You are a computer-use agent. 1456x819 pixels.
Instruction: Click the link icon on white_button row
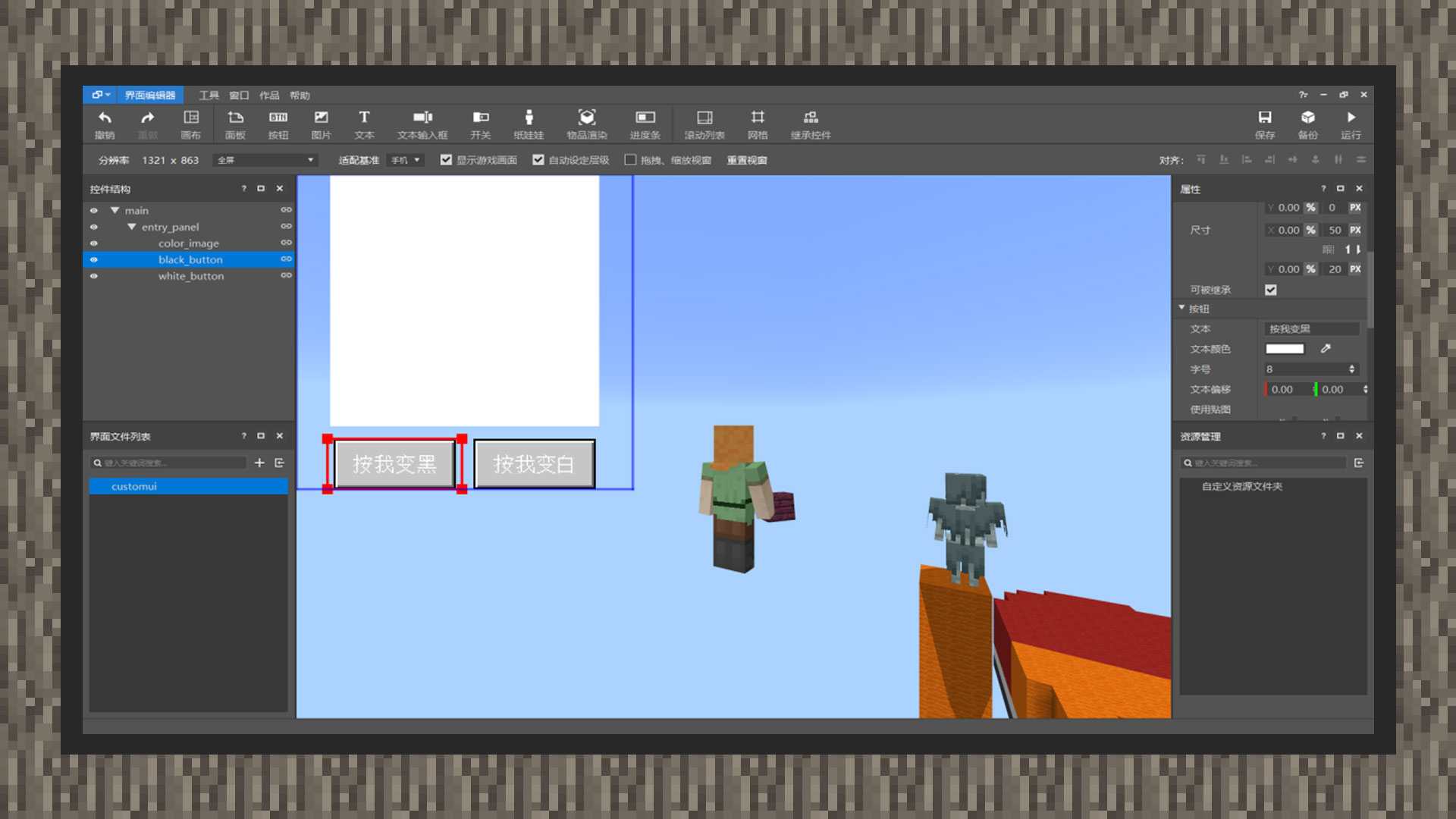286,276
